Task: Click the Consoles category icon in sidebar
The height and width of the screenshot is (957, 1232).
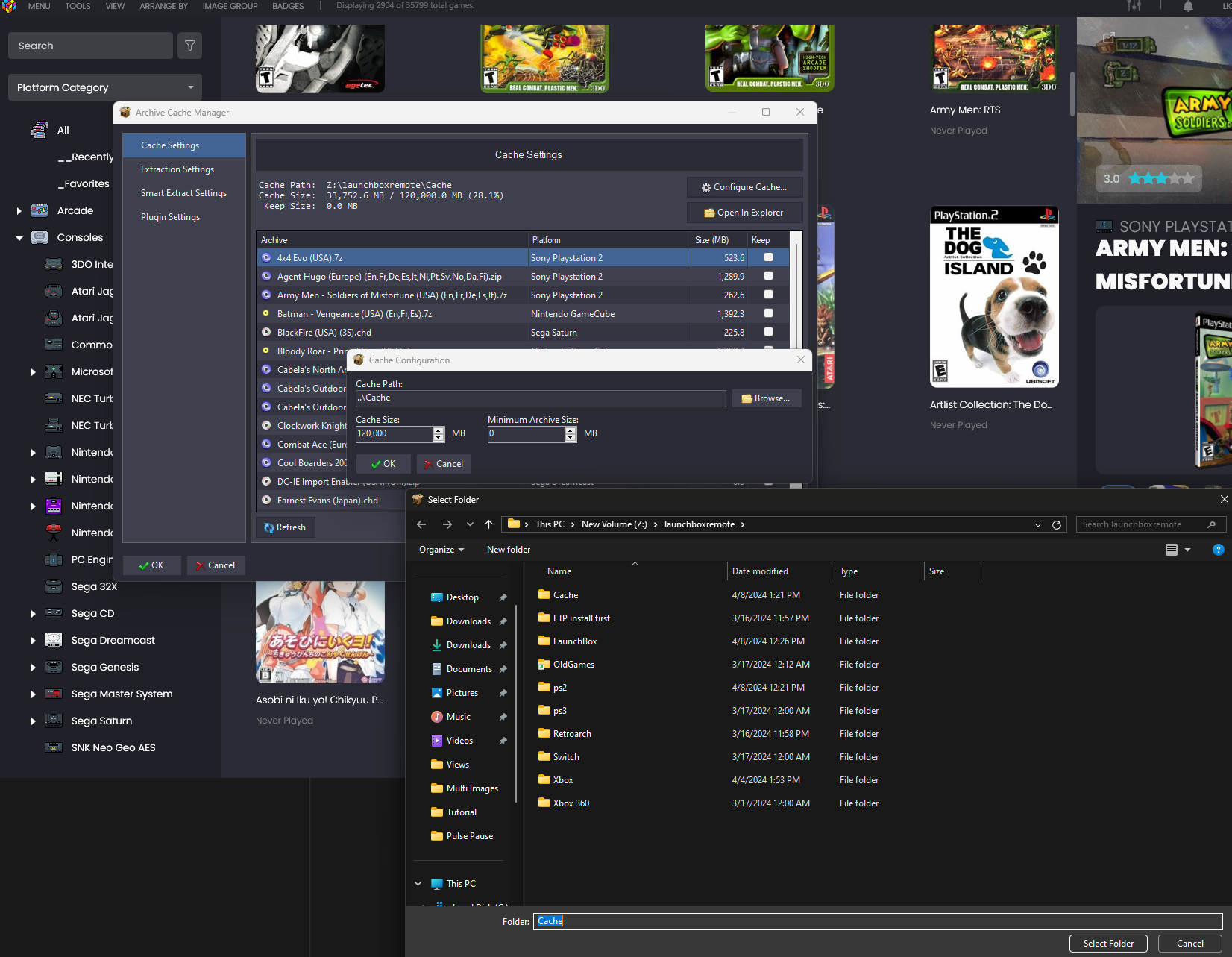Action: click(40, 237)
